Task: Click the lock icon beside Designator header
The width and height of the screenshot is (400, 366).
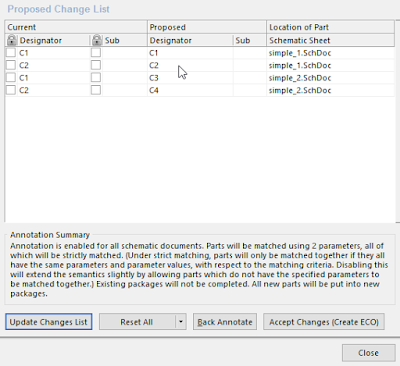Action: pos(11,40)
